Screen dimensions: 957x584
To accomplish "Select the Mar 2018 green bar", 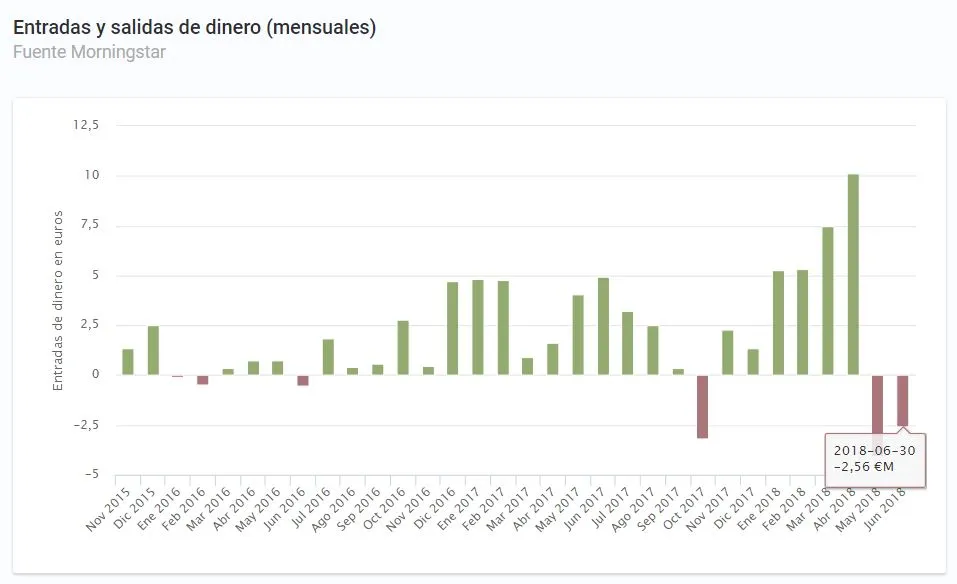I will (828, 300).
